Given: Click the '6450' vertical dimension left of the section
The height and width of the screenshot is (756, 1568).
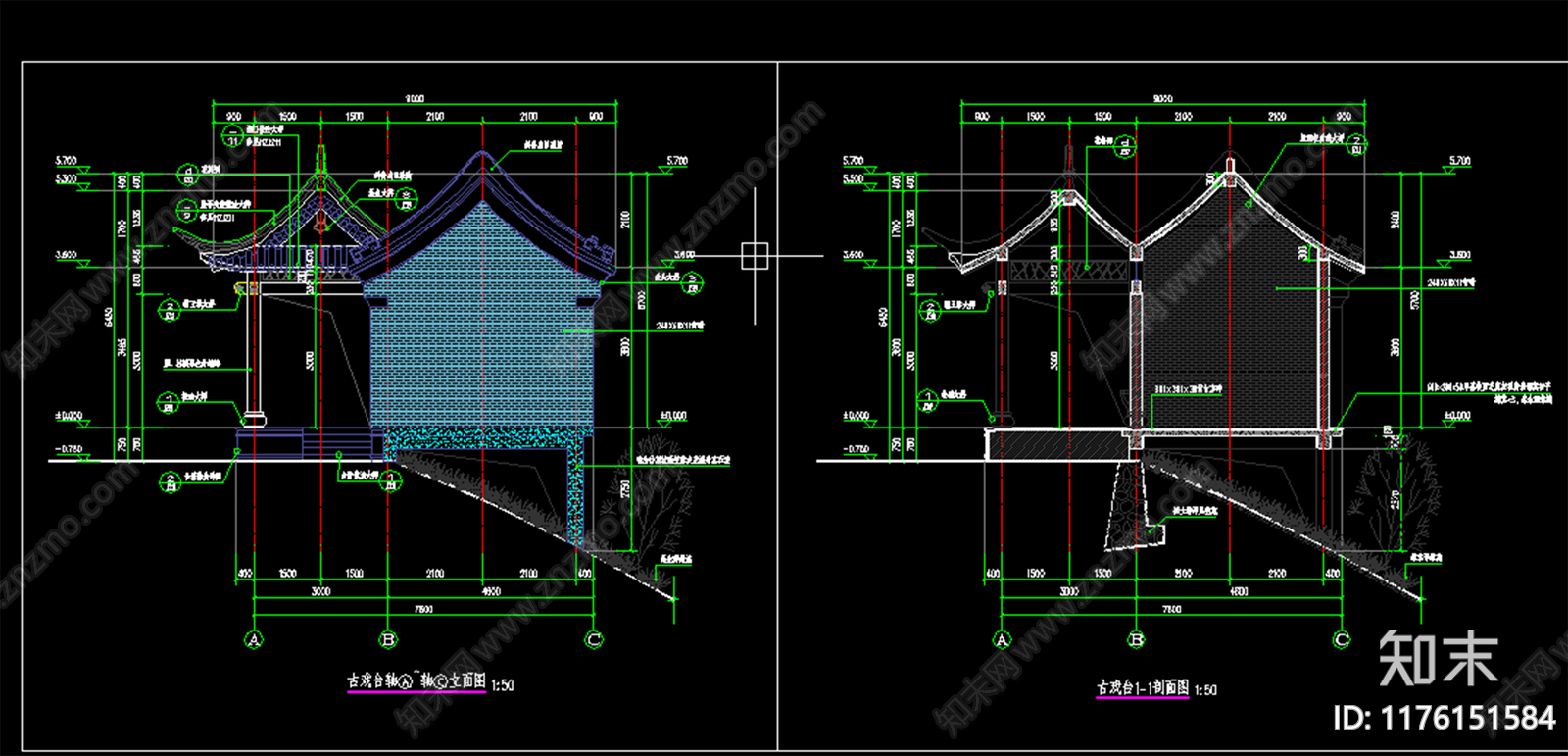Looking at the screenshot, I should point(883,317).
